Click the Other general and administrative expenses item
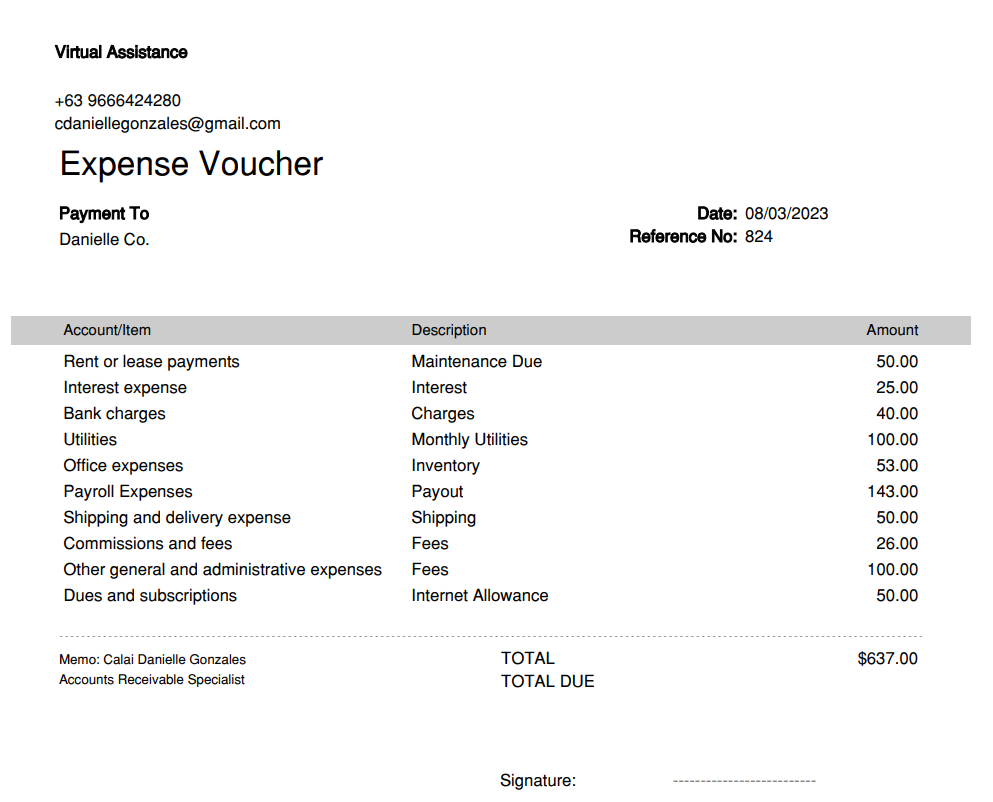The width and height of the screenshot is (993, 802). tap(222, 570)
